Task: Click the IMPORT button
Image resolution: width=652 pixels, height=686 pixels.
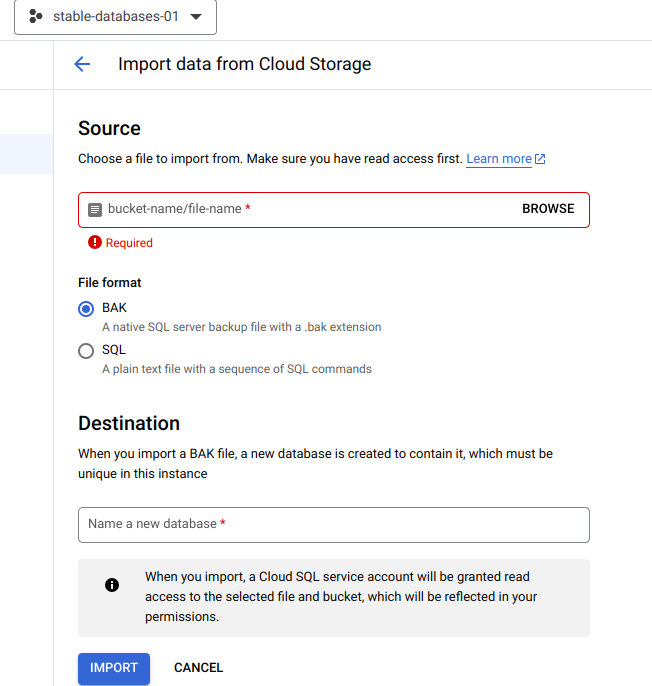Action: (x=114, y=668)
